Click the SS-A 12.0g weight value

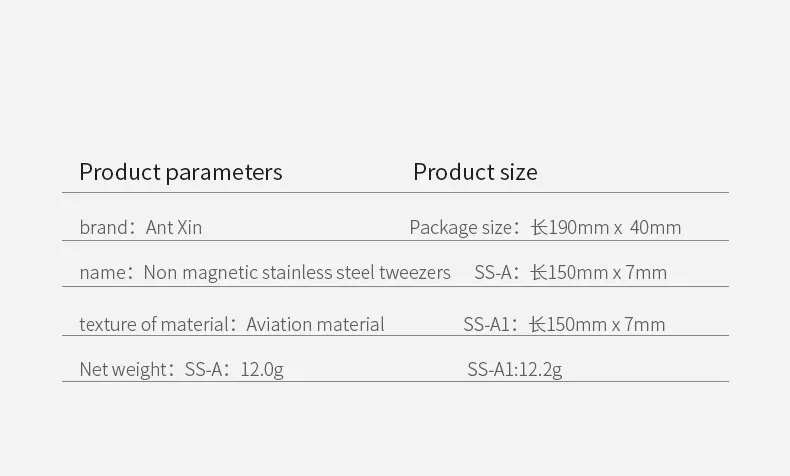(x=262, y=369)
